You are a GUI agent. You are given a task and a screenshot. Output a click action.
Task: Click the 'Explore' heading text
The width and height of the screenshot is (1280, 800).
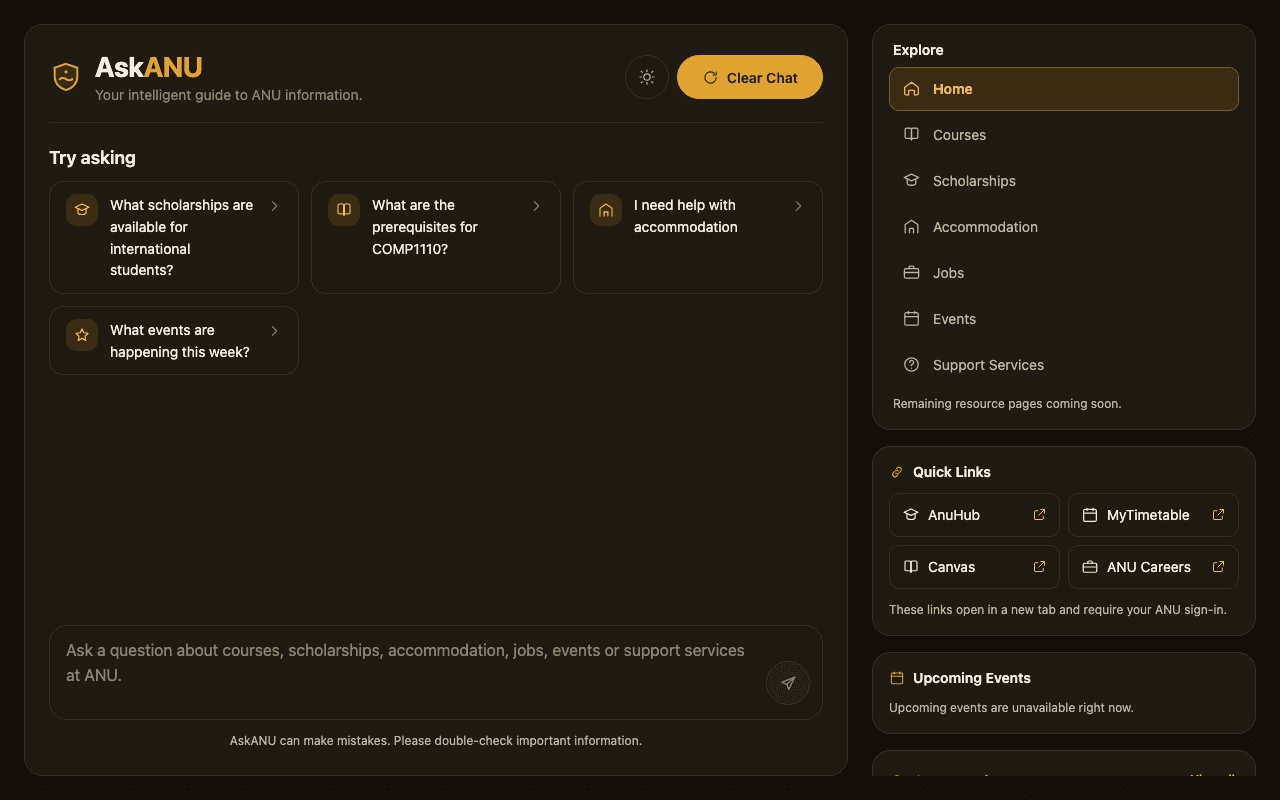pos(918,50)
